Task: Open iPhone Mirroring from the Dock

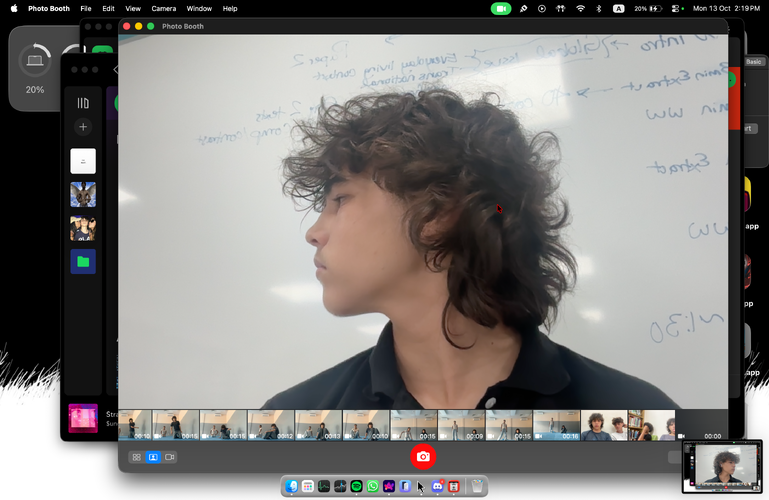Action: [x=405, y=486]
